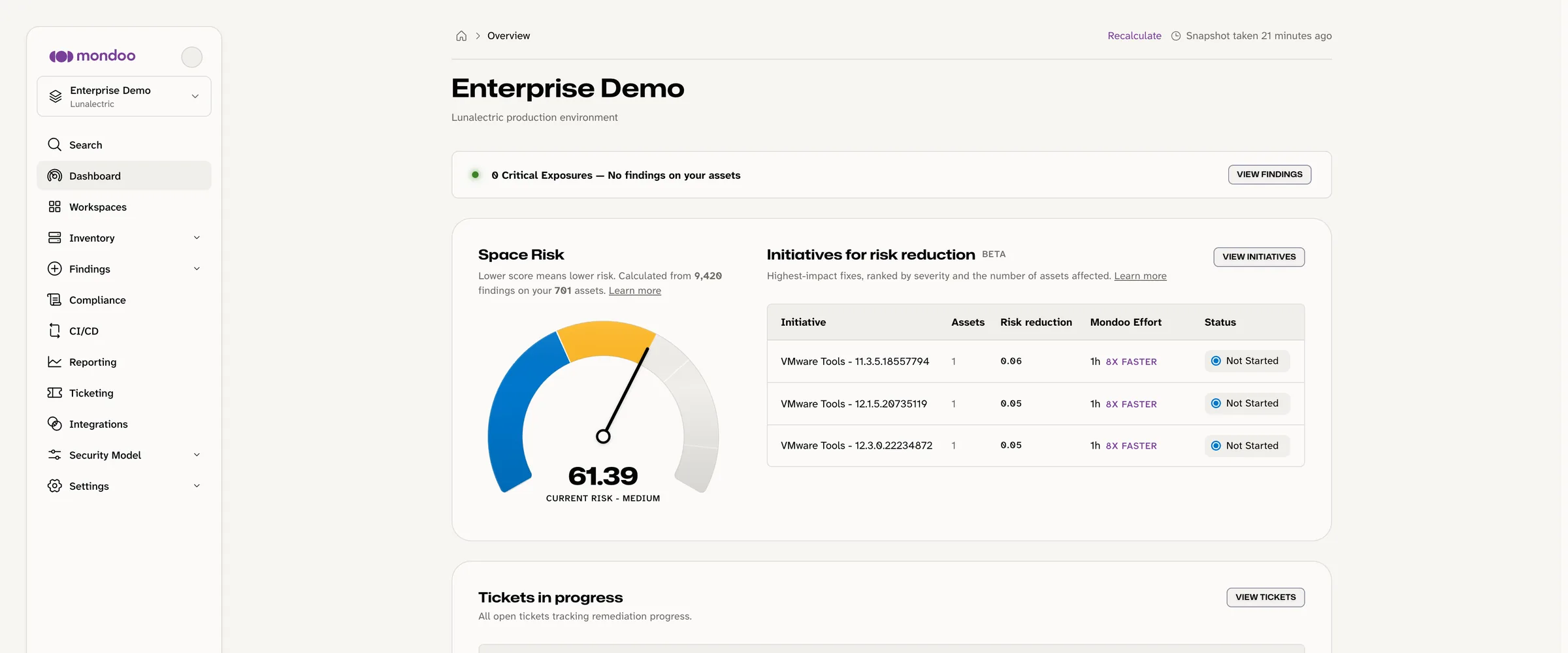The height and width of the screenshot is (653, 1568).
Task: Expand the Inventory menu chevron
Action: click(197, 238)
